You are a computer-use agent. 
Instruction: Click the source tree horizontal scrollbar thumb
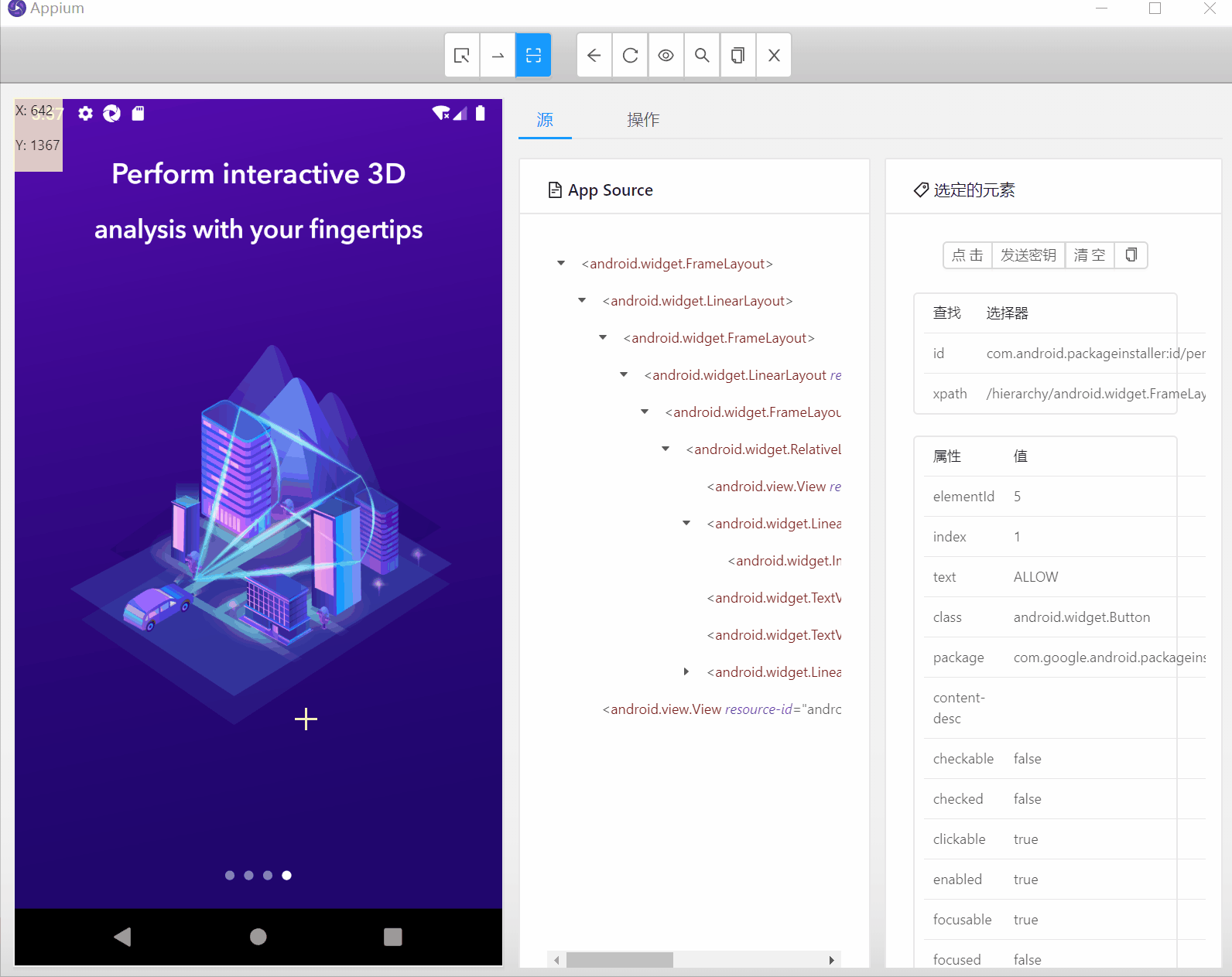(x=619, y=960)
